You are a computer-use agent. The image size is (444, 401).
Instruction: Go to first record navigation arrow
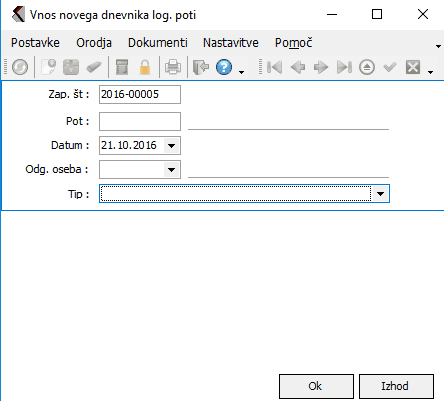[x=275, y=67]
